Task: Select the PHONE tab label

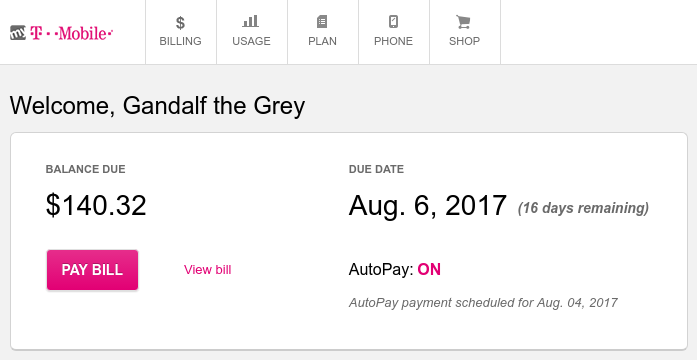Action: tap(393, 41)
